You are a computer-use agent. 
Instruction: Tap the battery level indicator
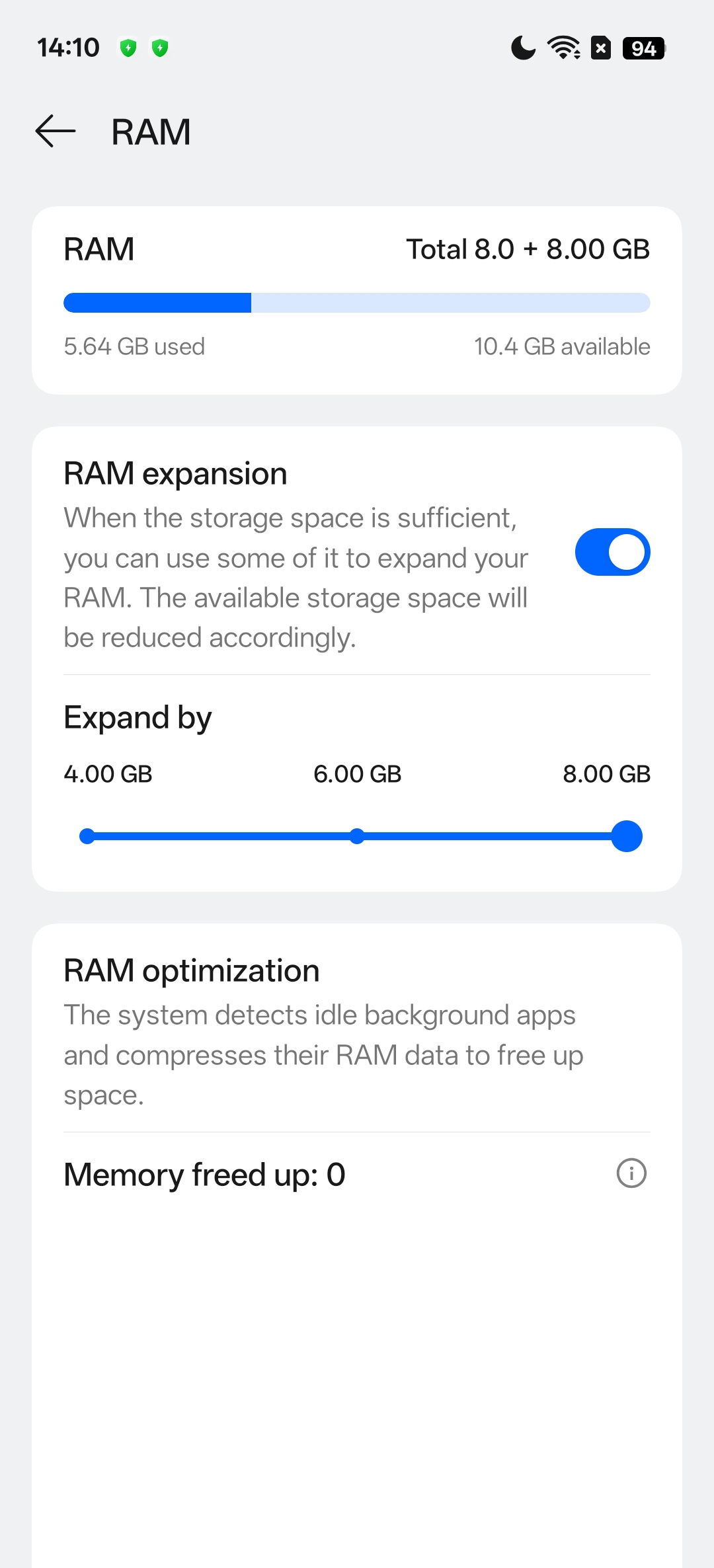(643, 48)
